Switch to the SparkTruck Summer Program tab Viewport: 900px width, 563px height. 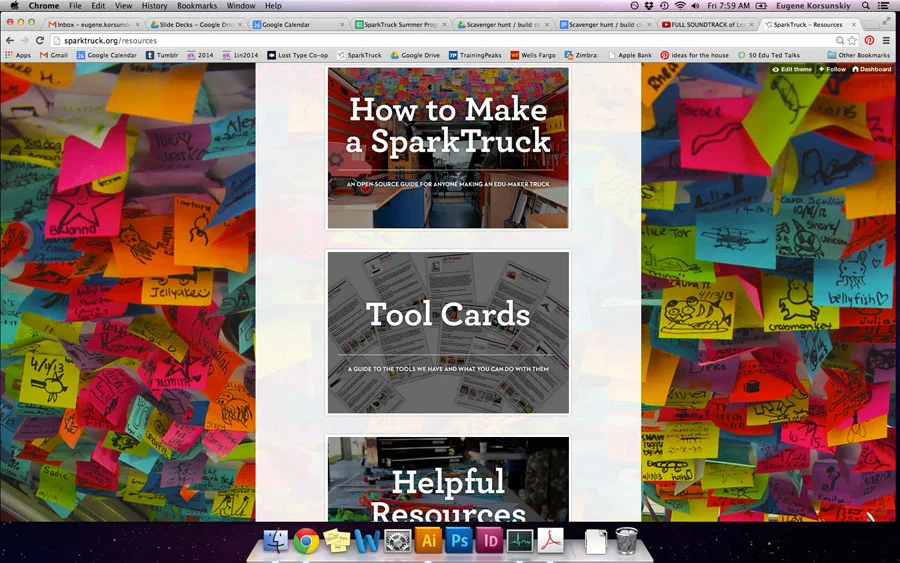400,25
